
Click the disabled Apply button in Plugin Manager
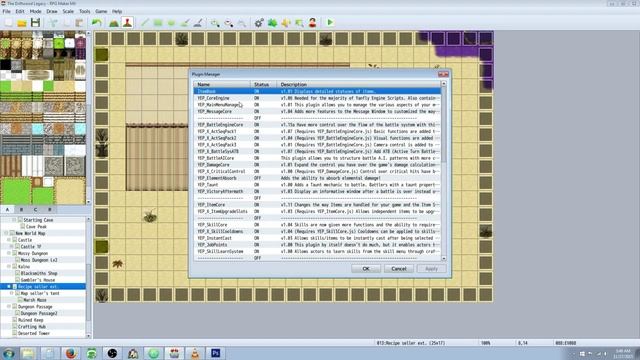431,269
